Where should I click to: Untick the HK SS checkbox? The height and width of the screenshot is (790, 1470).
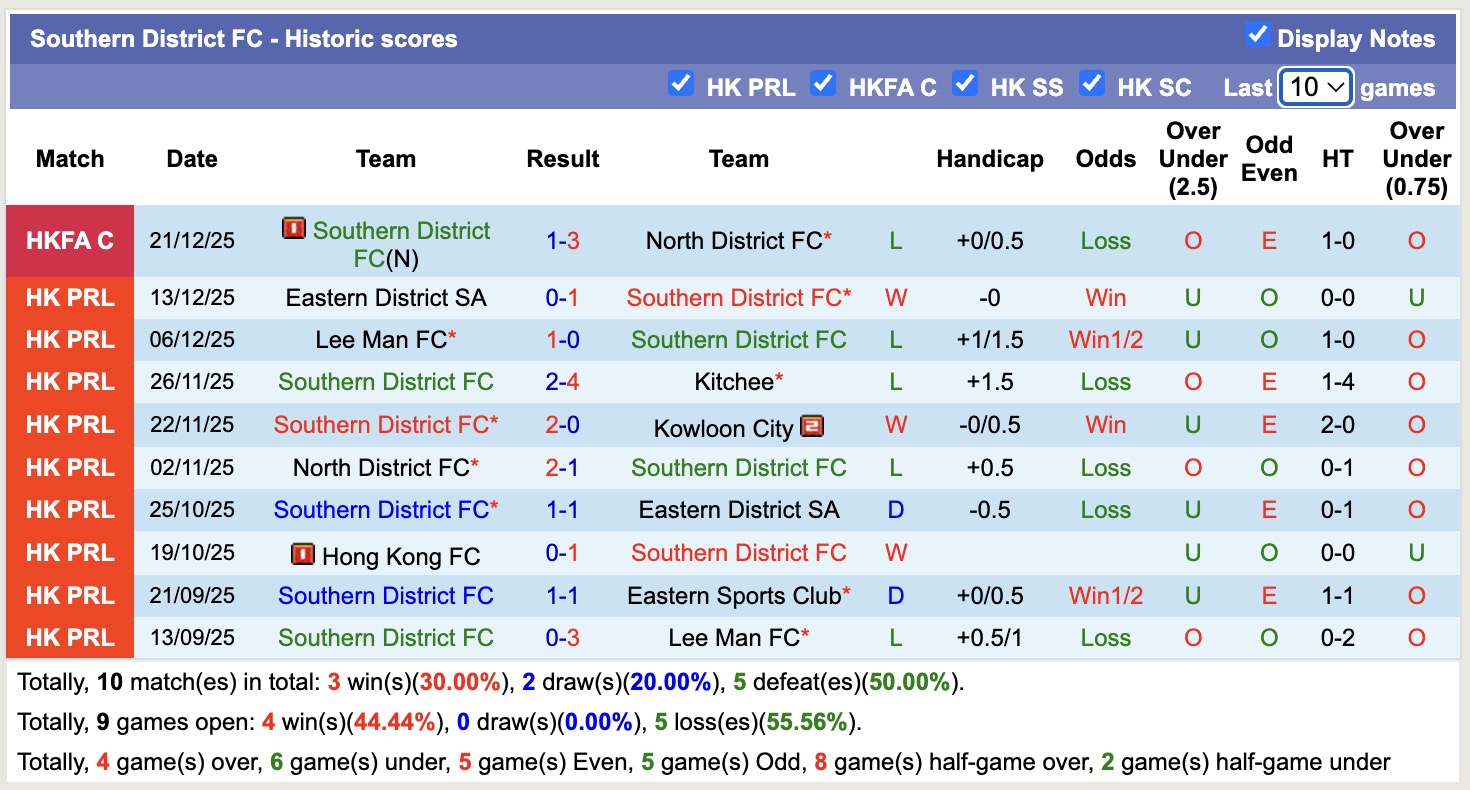pyautogui.click(x=965, y=84)
